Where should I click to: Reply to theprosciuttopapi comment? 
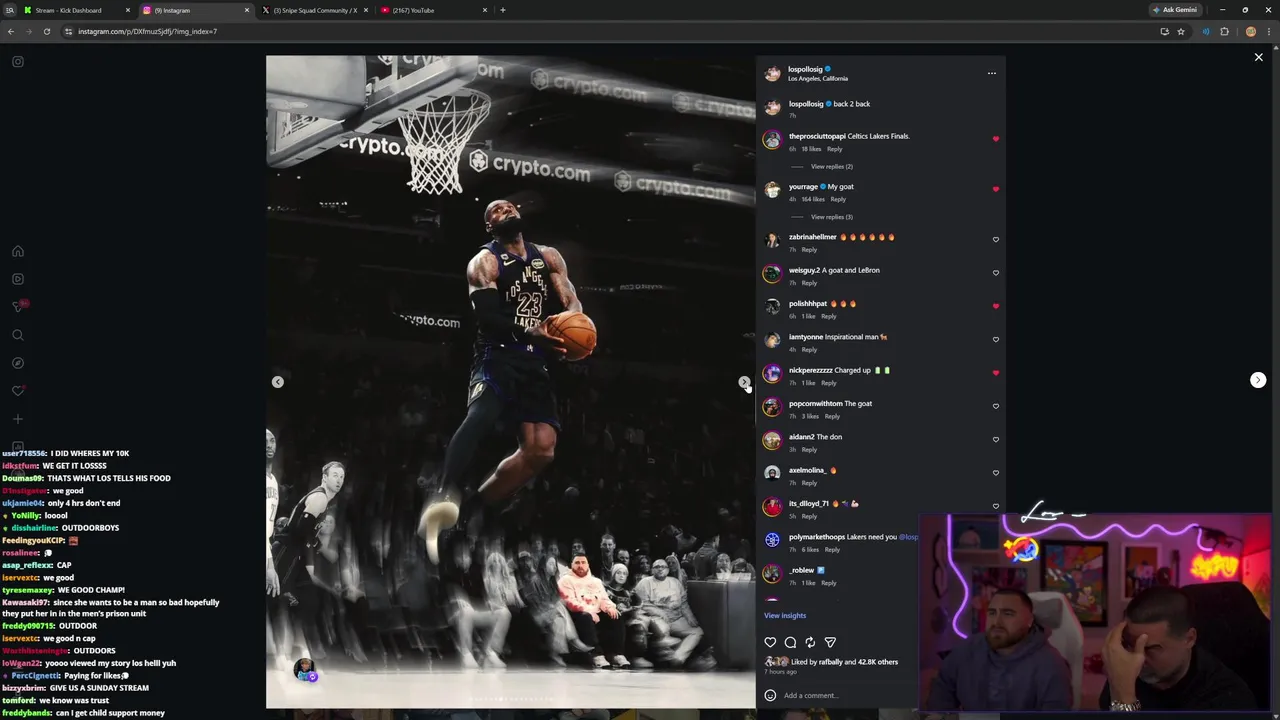[x=835, y=149]
